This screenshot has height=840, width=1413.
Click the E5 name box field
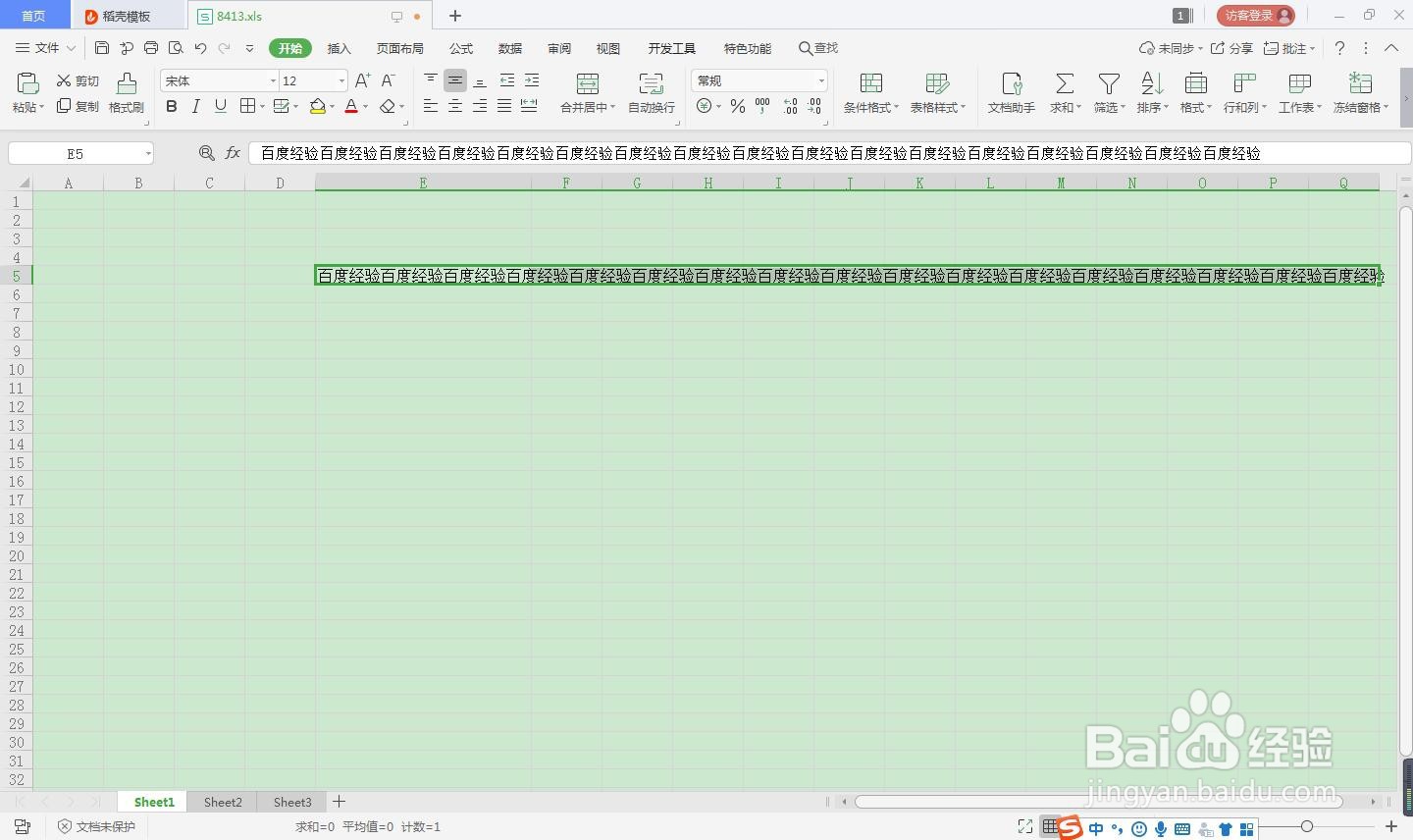pos(74,153)
